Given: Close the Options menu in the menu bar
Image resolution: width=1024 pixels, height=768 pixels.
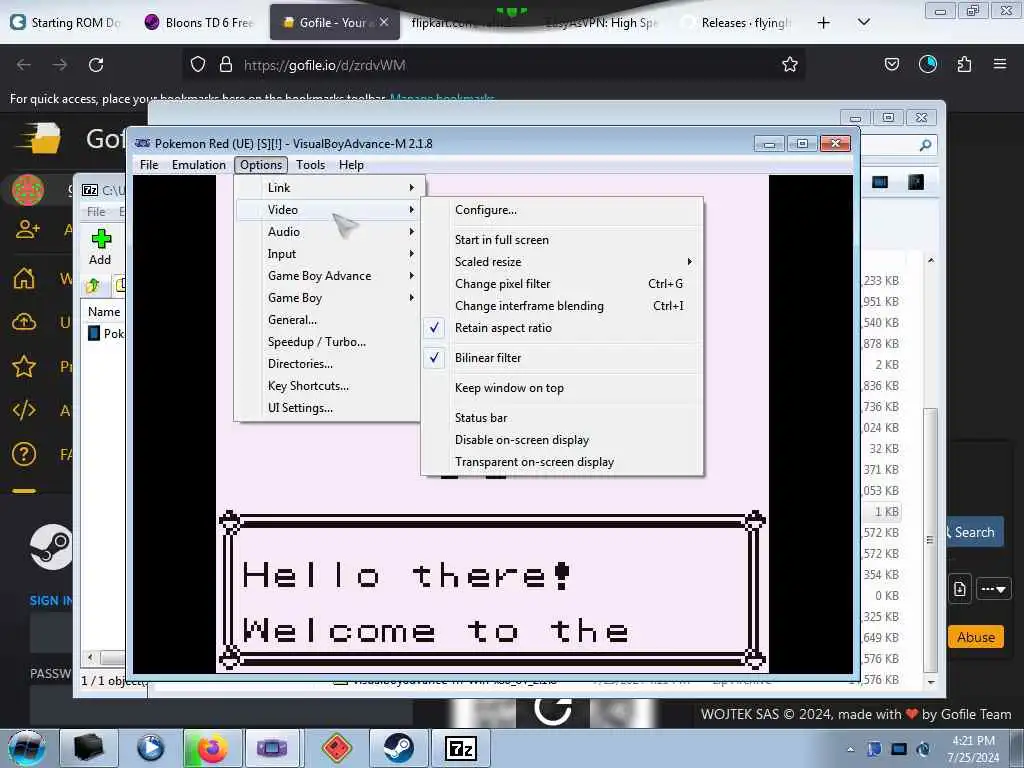Looking at the screenshot, I should (x=261, y=165).
